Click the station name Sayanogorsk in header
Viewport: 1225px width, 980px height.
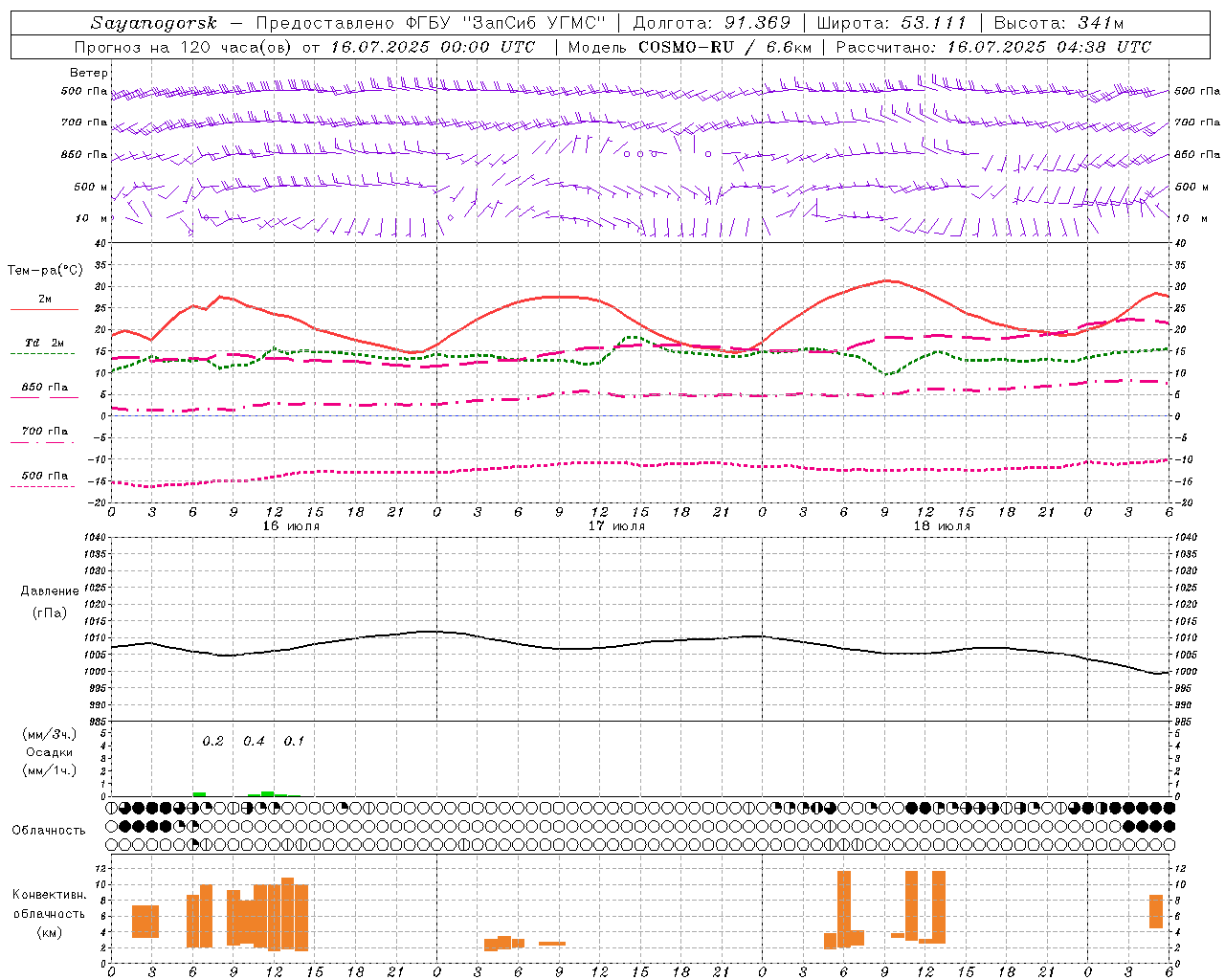pyautogui.click(x=154, y=23)
